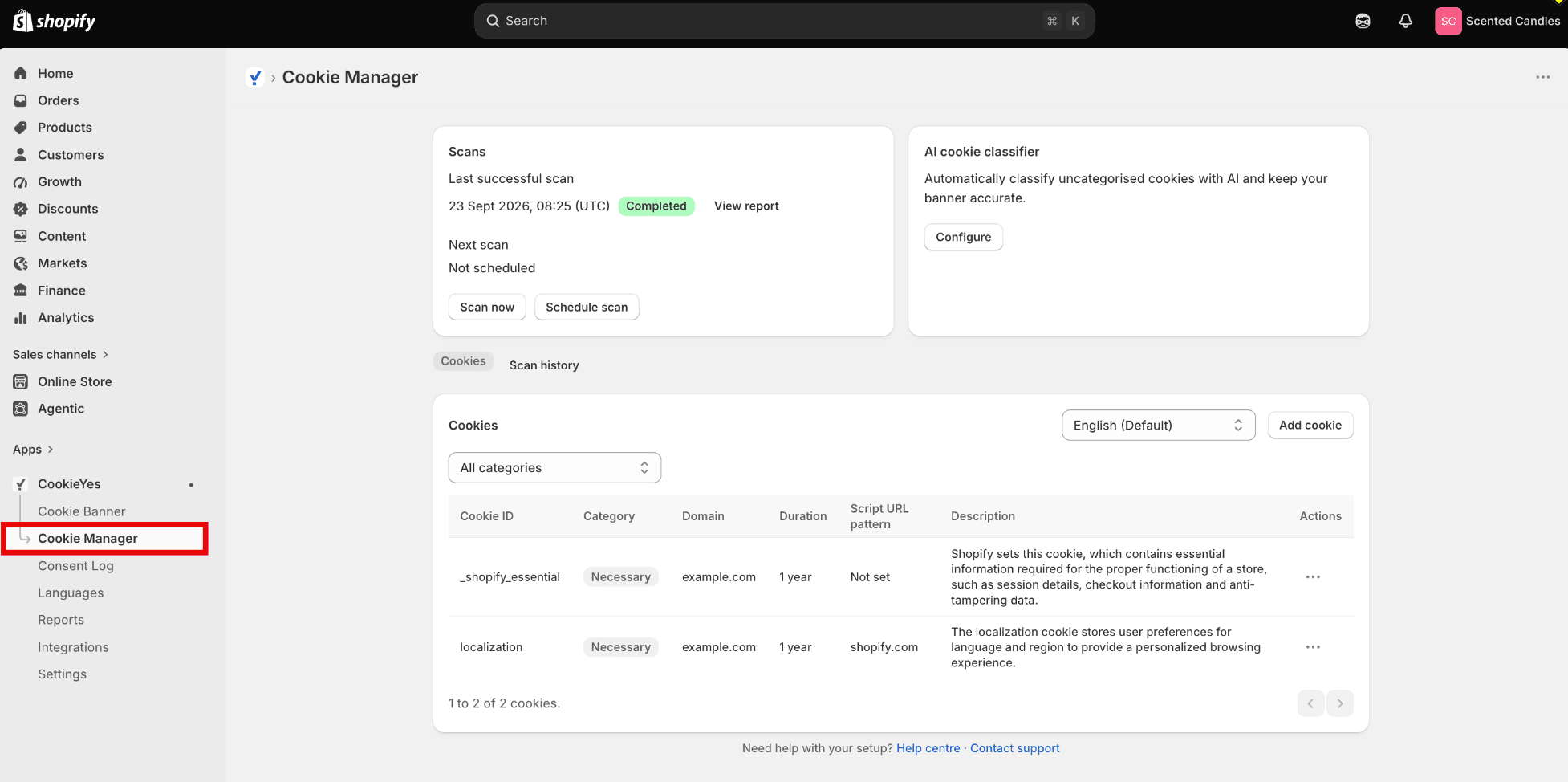The height and width of the screenshot is (782, 1568).
Task: Click the Finance bank icon
Action: click(21, 291)
